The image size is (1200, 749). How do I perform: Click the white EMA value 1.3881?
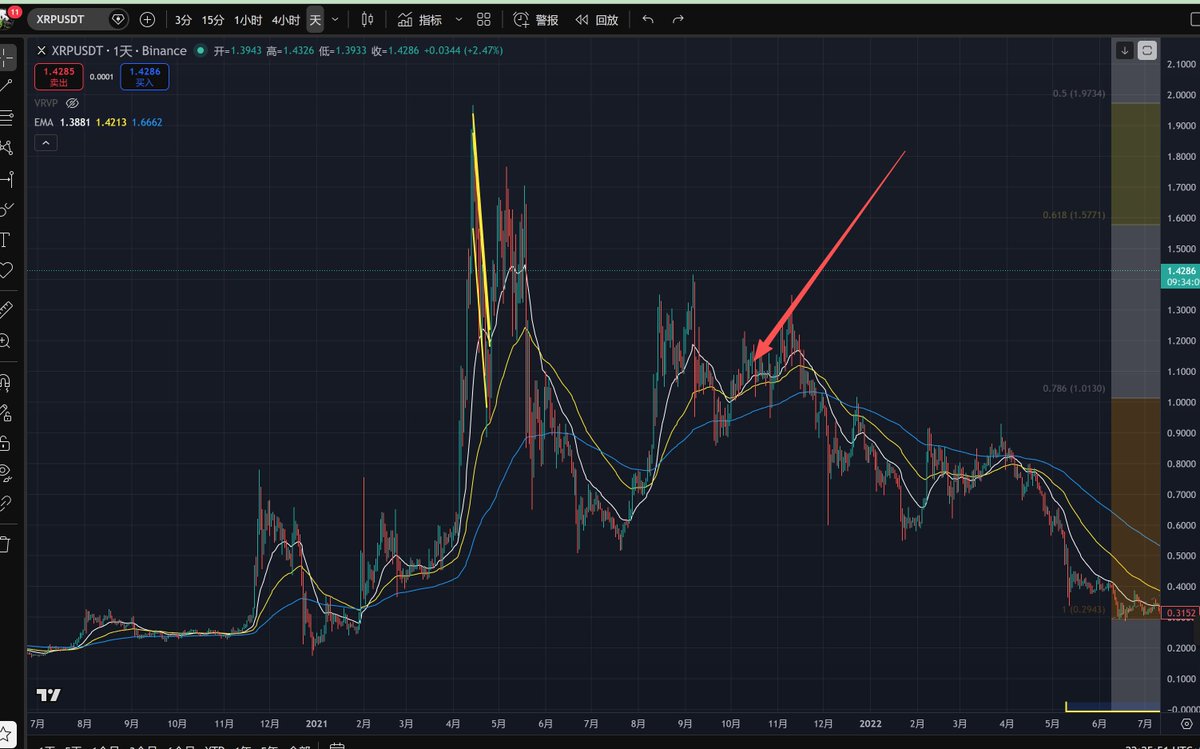76,122
